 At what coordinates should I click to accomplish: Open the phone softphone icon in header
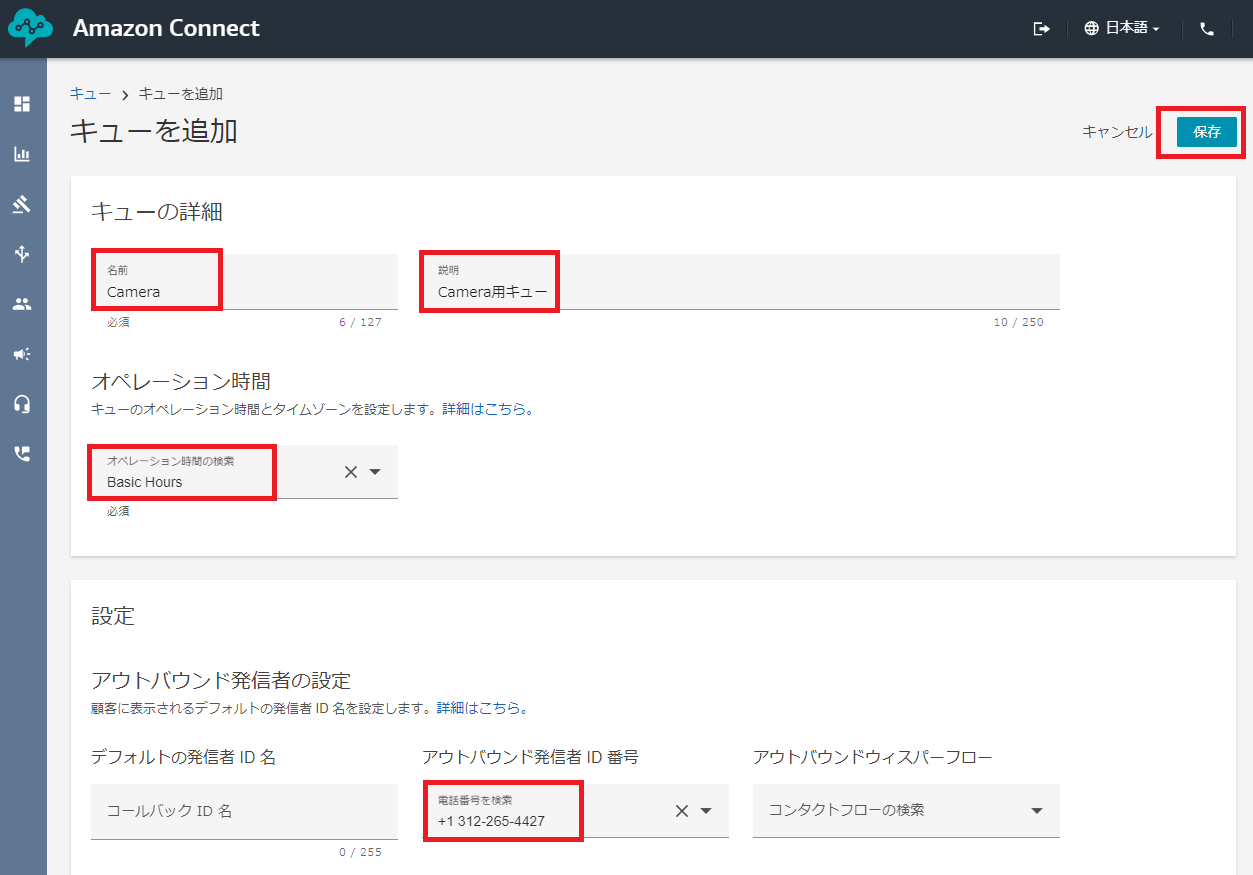1207,29
